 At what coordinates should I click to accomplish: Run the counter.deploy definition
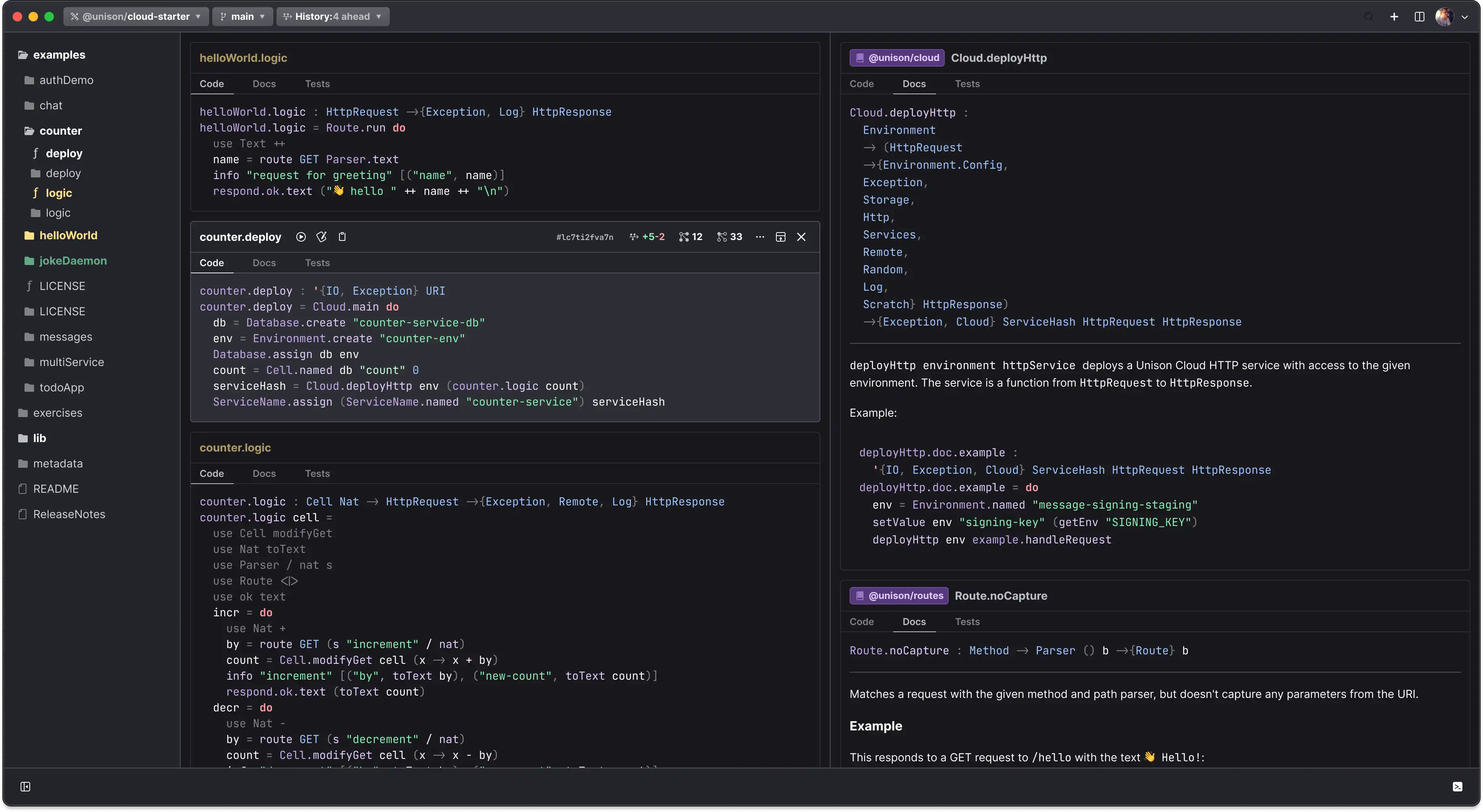[301, 237]
